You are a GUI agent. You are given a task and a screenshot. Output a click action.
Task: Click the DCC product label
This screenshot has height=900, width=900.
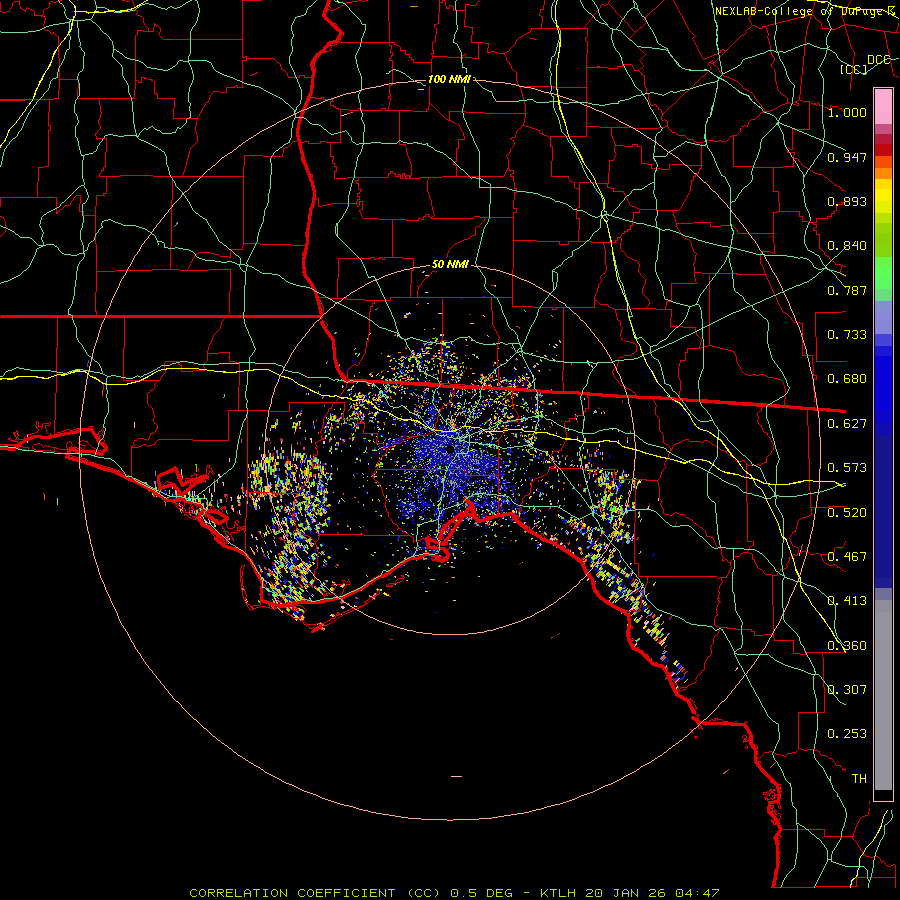click(878, 59)
